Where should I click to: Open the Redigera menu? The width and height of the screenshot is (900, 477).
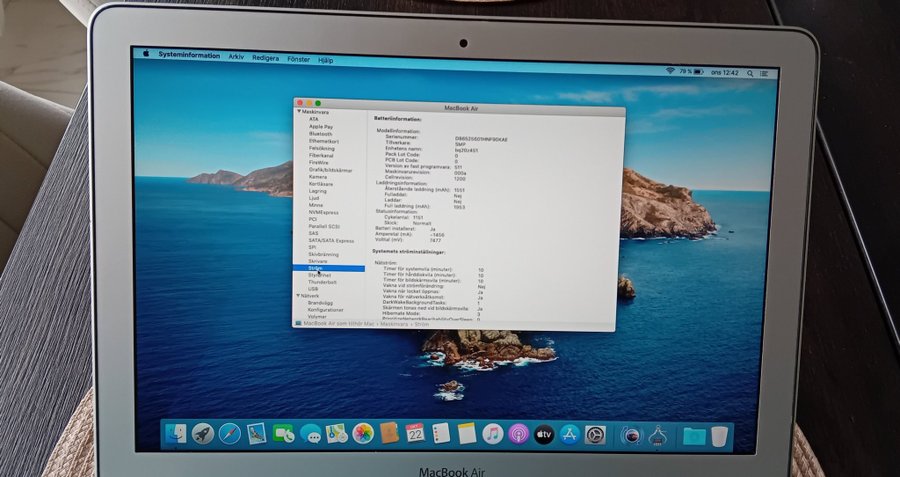coord(266,57)
